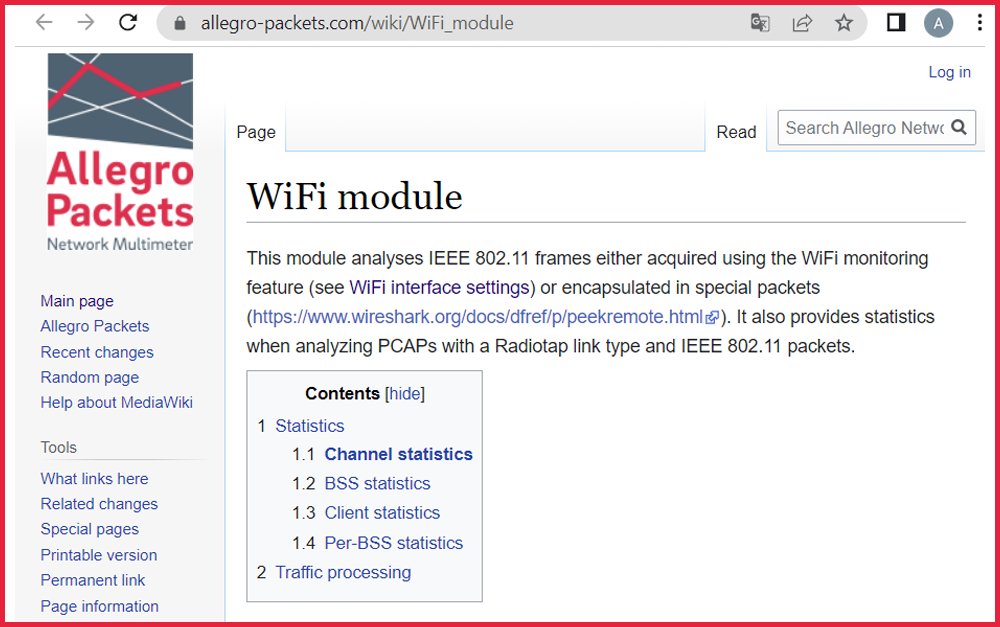The height and width of the screenshot is (627, 1000).
Task: Jump to Traffic processing section
Action: 343,572
